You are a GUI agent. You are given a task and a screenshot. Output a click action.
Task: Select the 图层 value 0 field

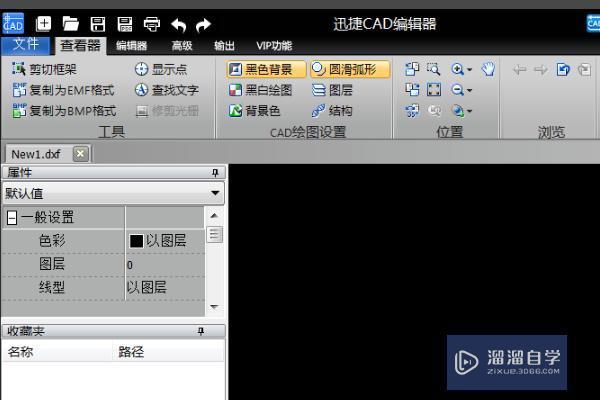click(165, 265)
